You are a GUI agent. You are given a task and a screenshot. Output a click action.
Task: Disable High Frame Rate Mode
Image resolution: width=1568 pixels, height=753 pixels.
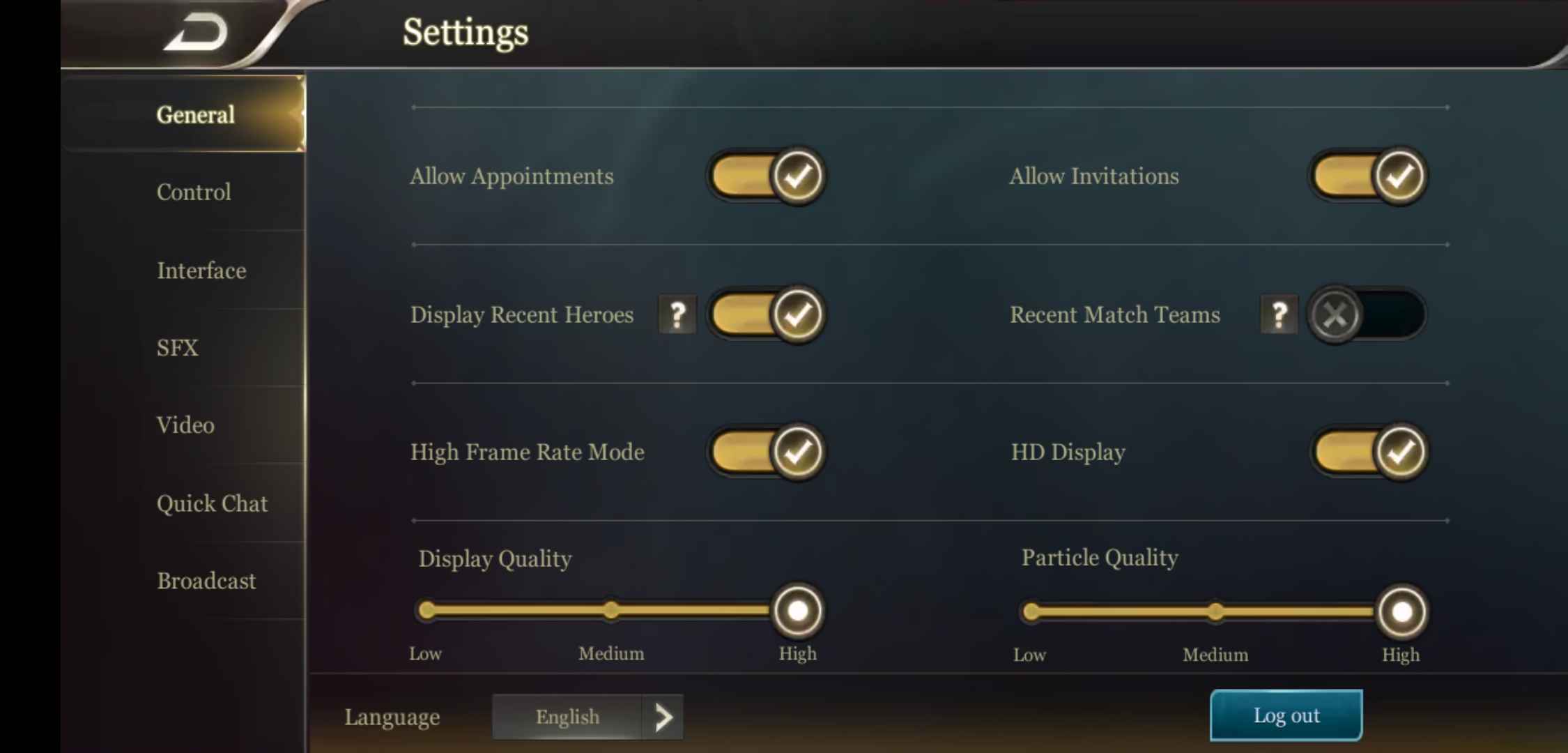point(767,451)
